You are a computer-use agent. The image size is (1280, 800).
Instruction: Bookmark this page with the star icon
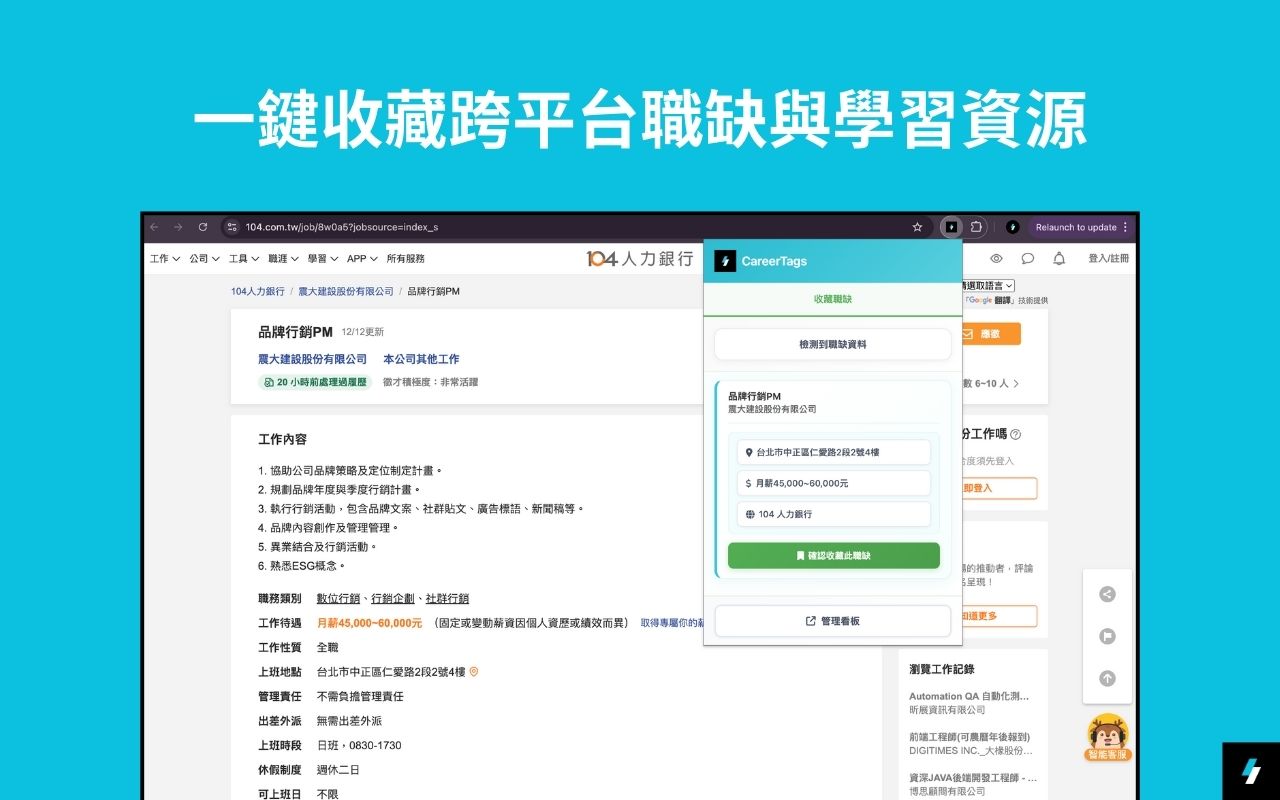pyautogui.click(x=917, y=227)
